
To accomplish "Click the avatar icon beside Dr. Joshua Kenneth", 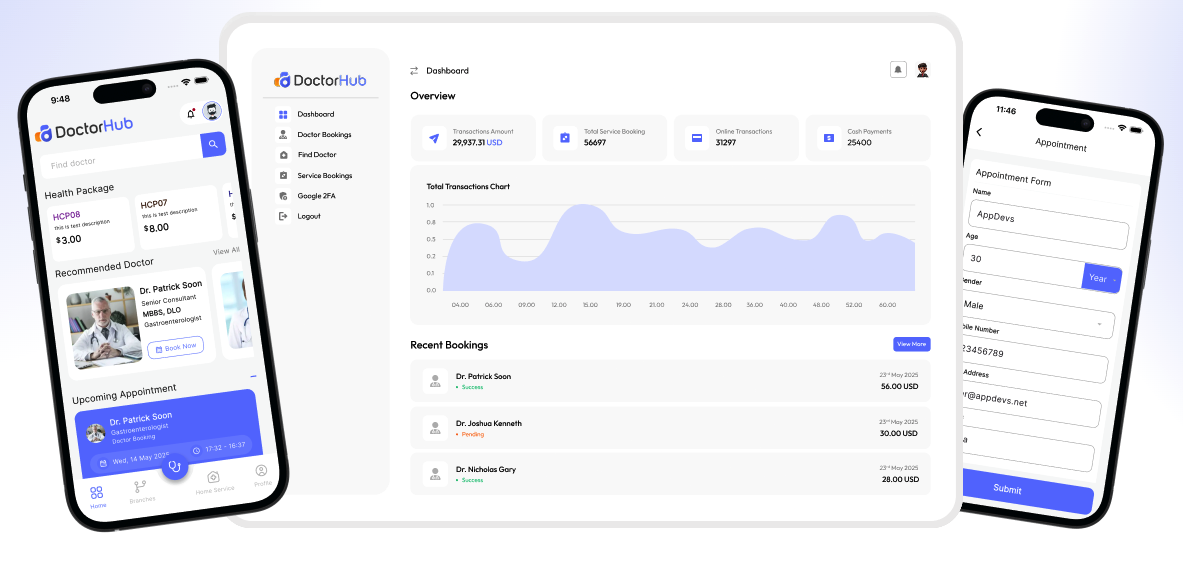I will 435,428.
